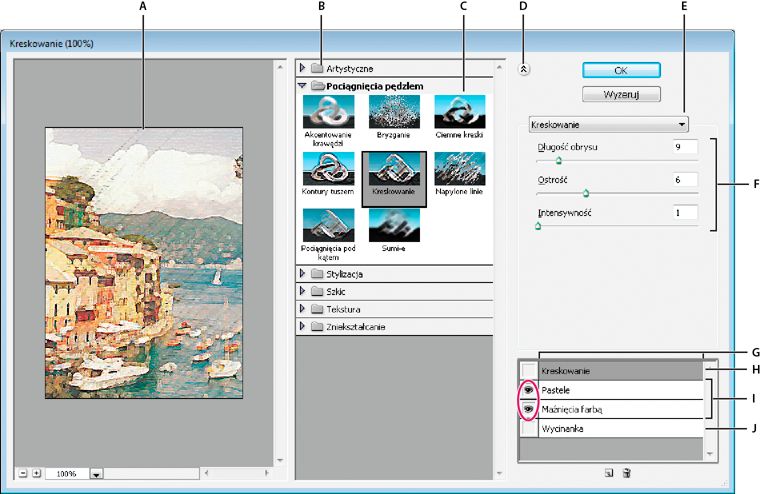Select the Ciemne kreski filter thumbnail
Screen dimensions: 761x494
[459, 112]
